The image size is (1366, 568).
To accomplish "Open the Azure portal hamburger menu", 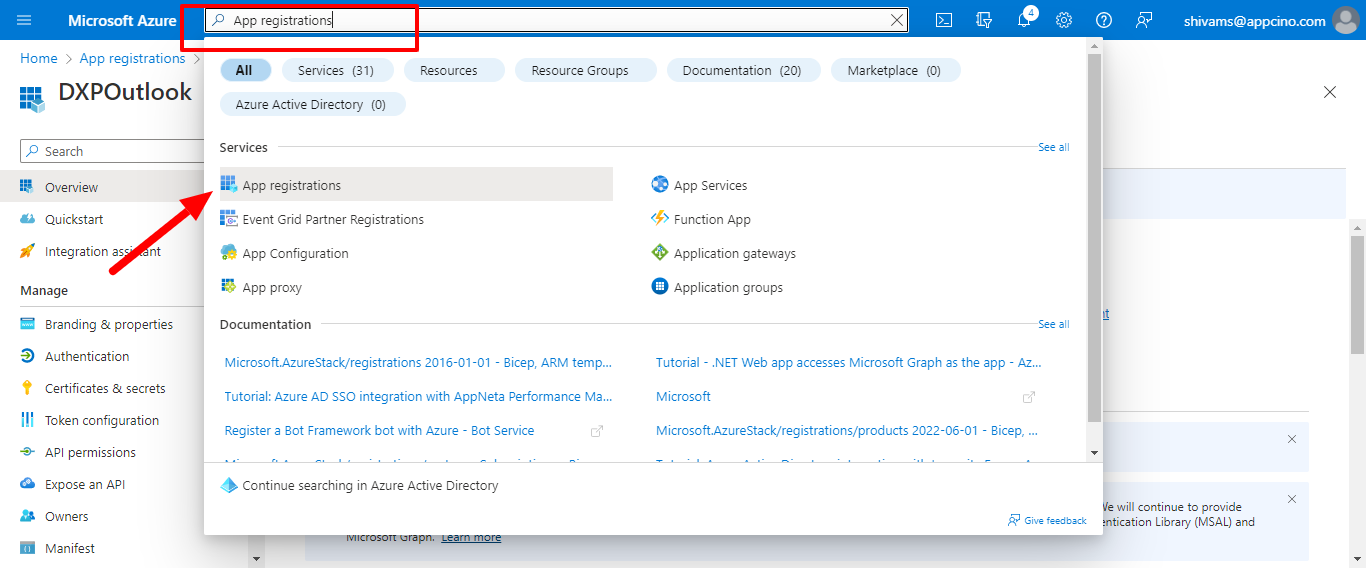I will 25,20.
